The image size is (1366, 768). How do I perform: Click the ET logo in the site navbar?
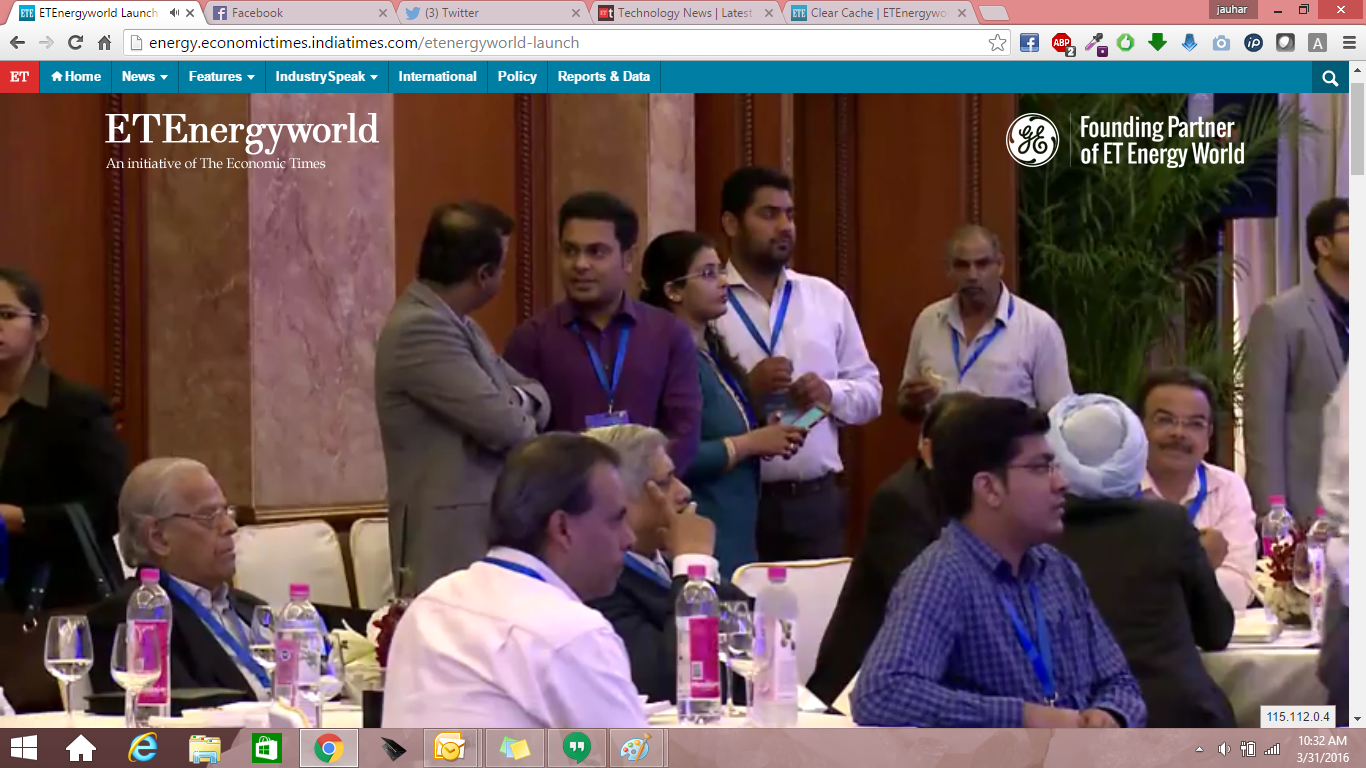(19, 77)
